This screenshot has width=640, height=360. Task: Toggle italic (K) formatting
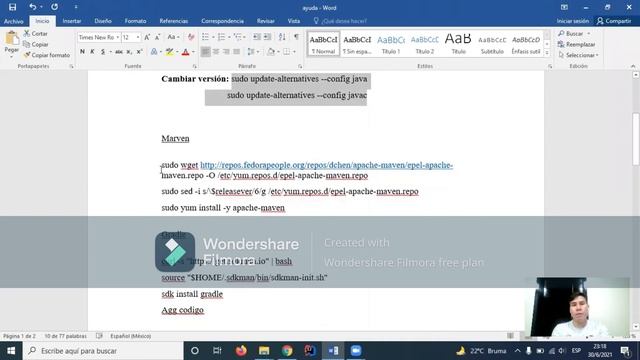(92, 52)
